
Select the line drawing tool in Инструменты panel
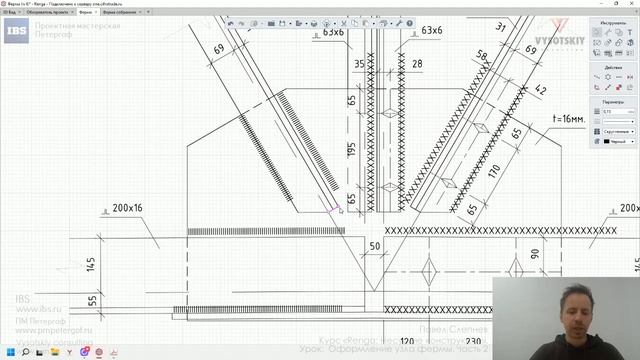point(608,32)
